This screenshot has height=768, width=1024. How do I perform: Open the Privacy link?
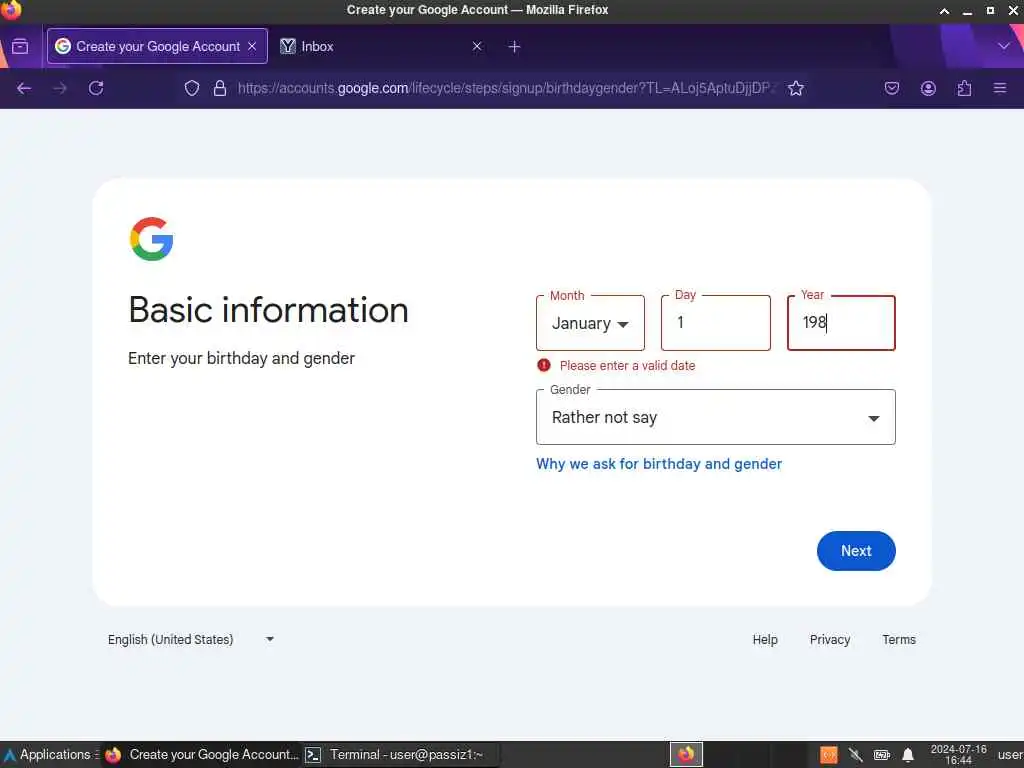[x=829, y=639]
